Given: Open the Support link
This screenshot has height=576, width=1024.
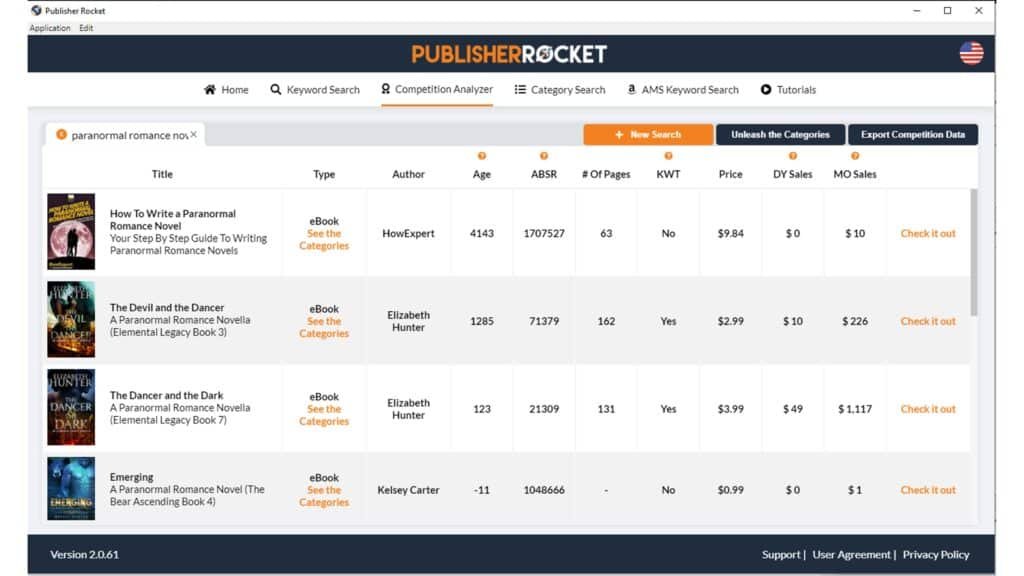Looking at the screenshot, I should point(781,554).
